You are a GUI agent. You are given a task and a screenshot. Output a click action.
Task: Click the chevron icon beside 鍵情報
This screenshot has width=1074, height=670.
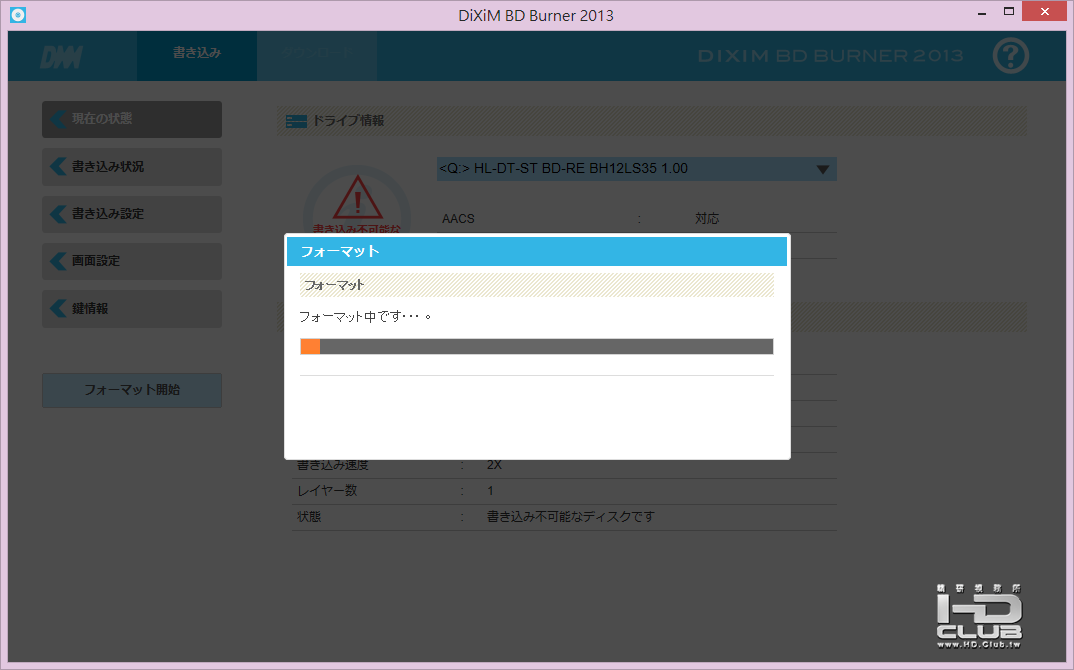[x=58, y=308]
